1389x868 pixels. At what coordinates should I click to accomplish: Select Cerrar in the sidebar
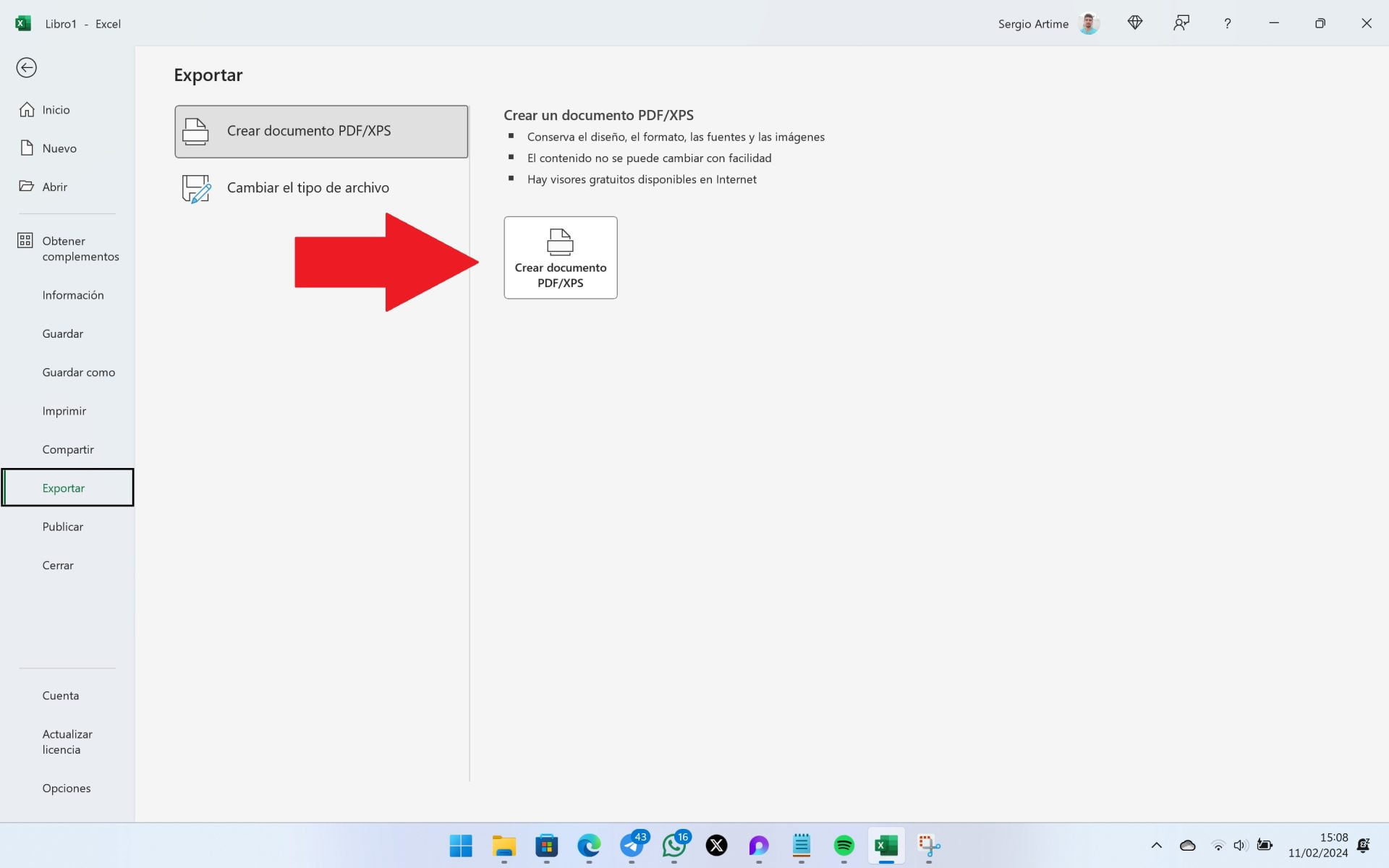click(x=57, y=565)
